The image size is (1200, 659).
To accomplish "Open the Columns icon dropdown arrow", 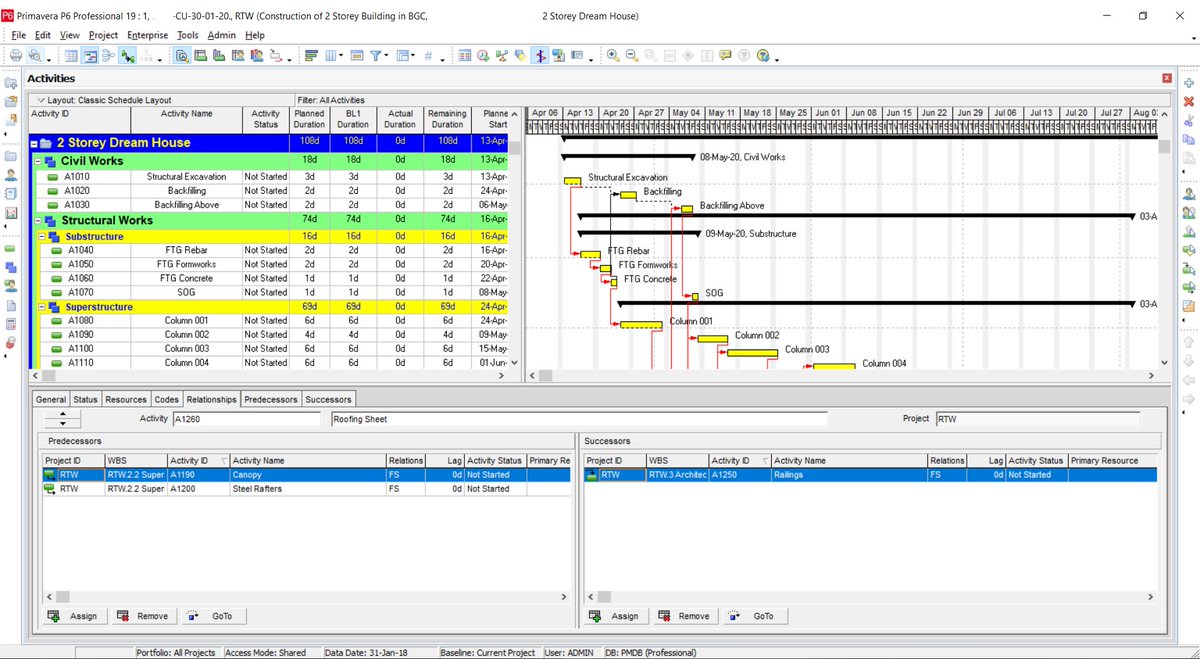I will click(341, 56).
